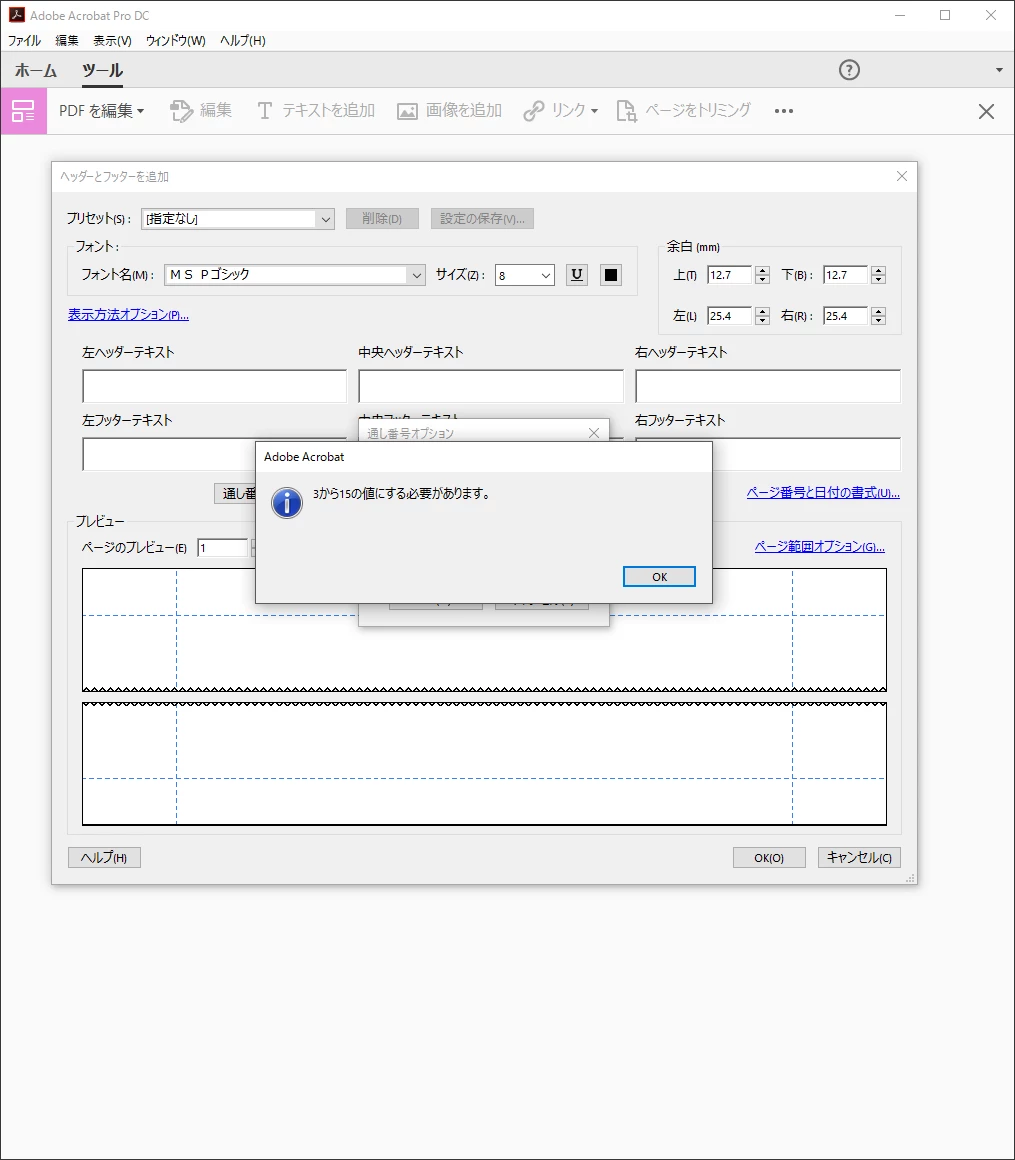Click the 左 margin input field
Viewport: 1015px width, 1160px height.
point(729,316)
